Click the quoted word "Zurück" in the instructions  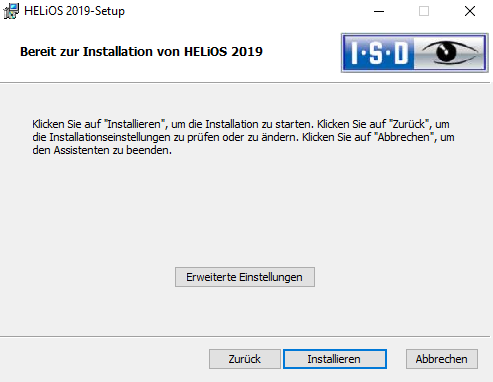pos(411,124)
